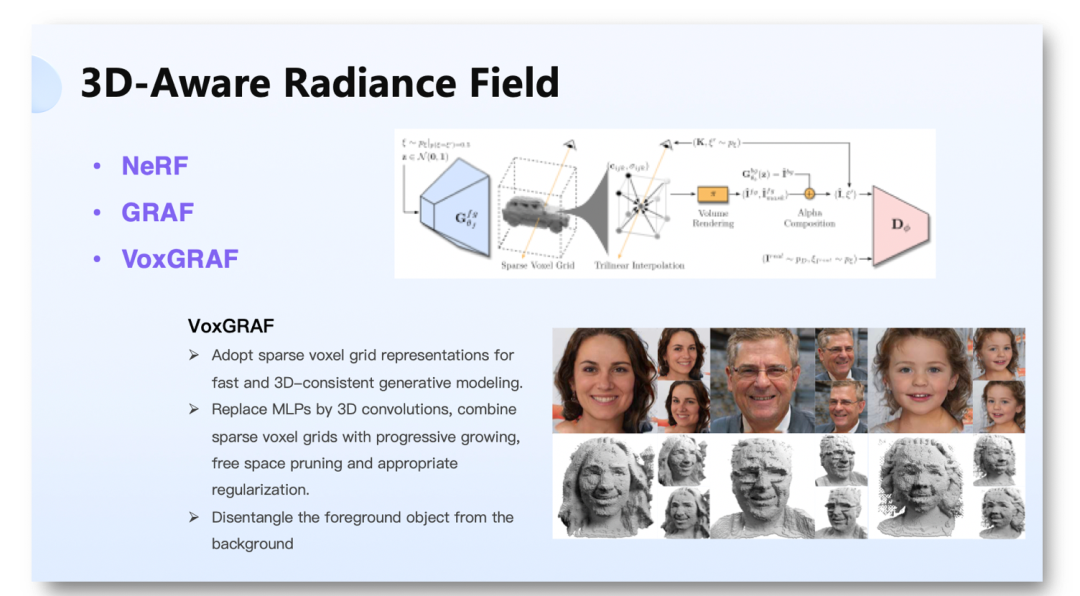
Task: Click the 'Replace MLPs by 3D convolutions, combine' line
Action: coord(364,409)
